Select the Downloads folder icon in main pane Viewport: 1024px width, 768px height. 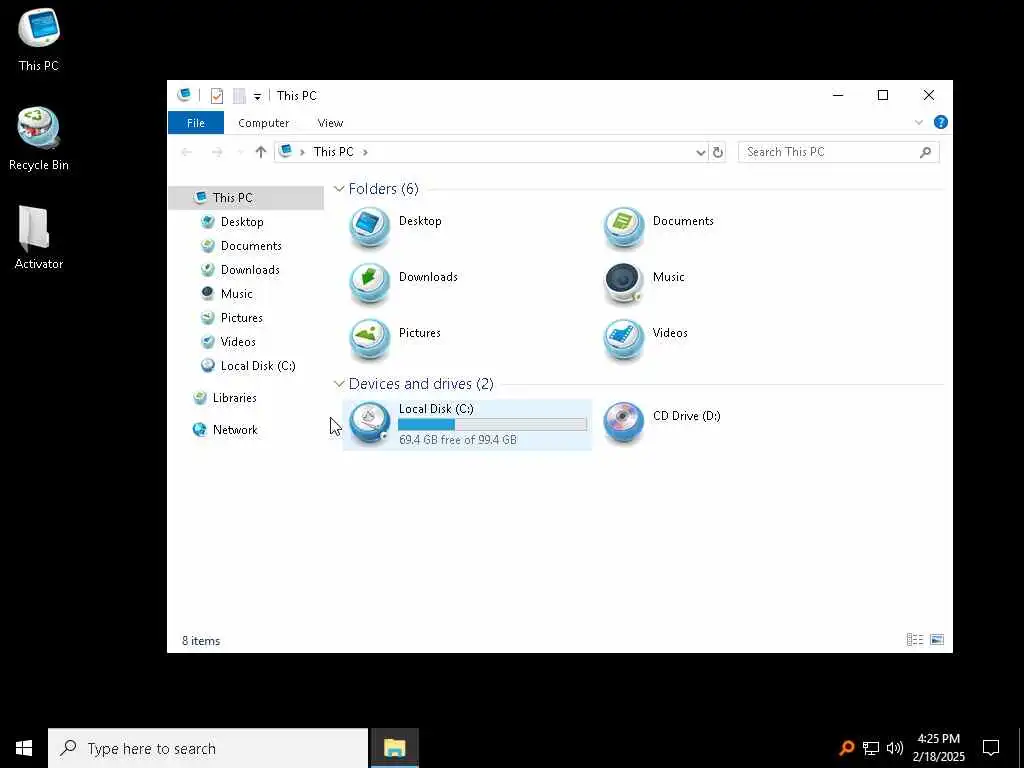pyautogui.click(x=370, y=283)
